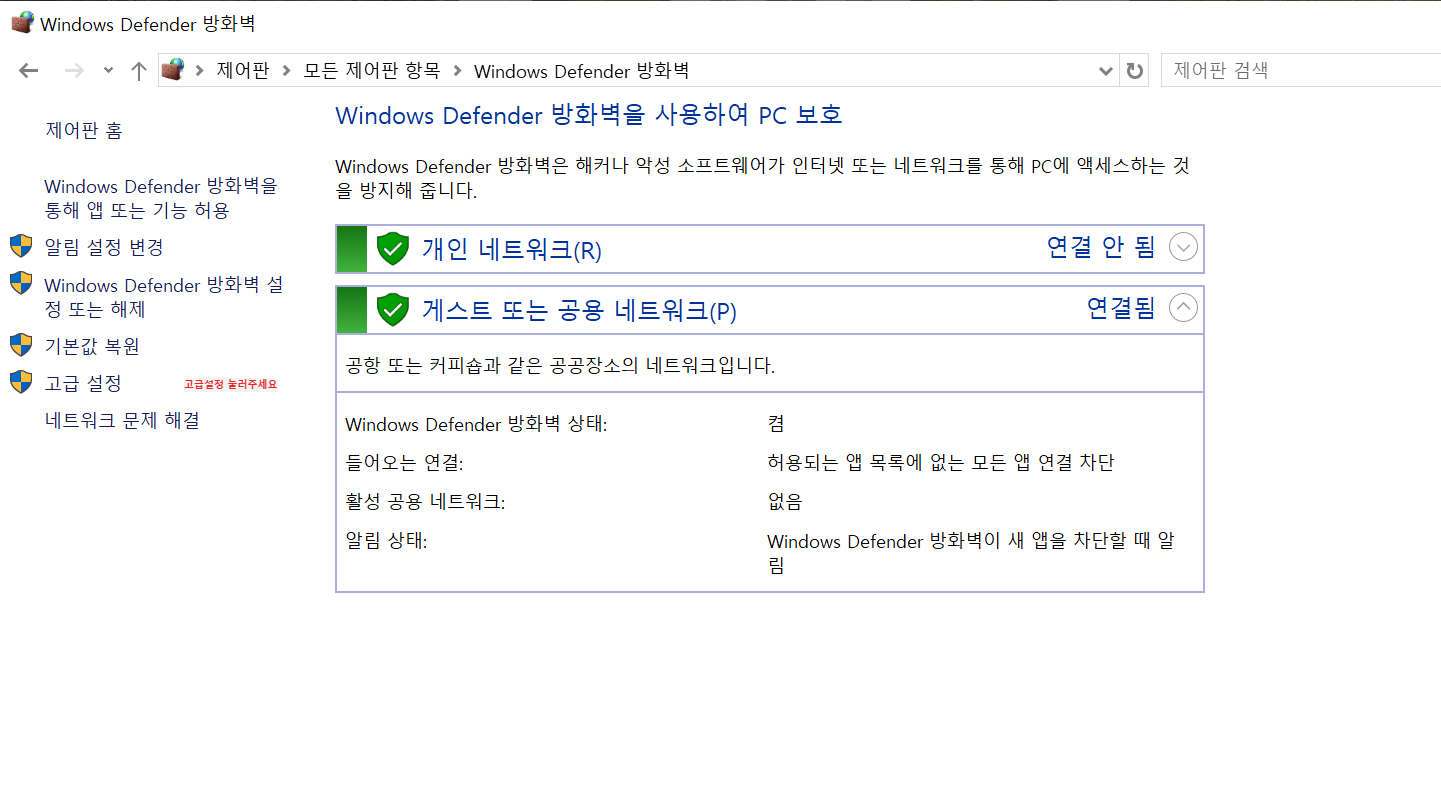Image resolution: width=1441 pixels, height=790 pixels.
Task: Go up one level with up arrow
Action: click(x=139, y=71)
